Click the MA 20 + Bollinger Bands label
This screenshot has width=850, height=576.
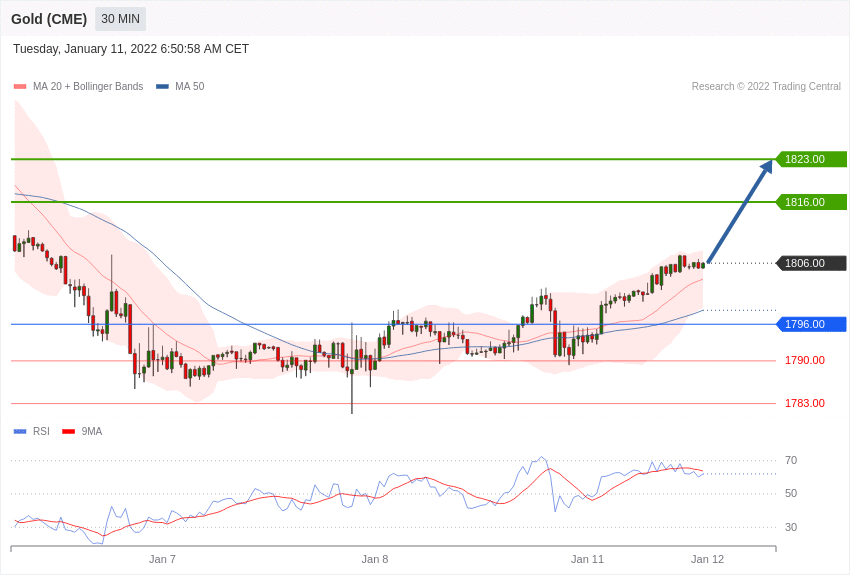tap(88, 86)
